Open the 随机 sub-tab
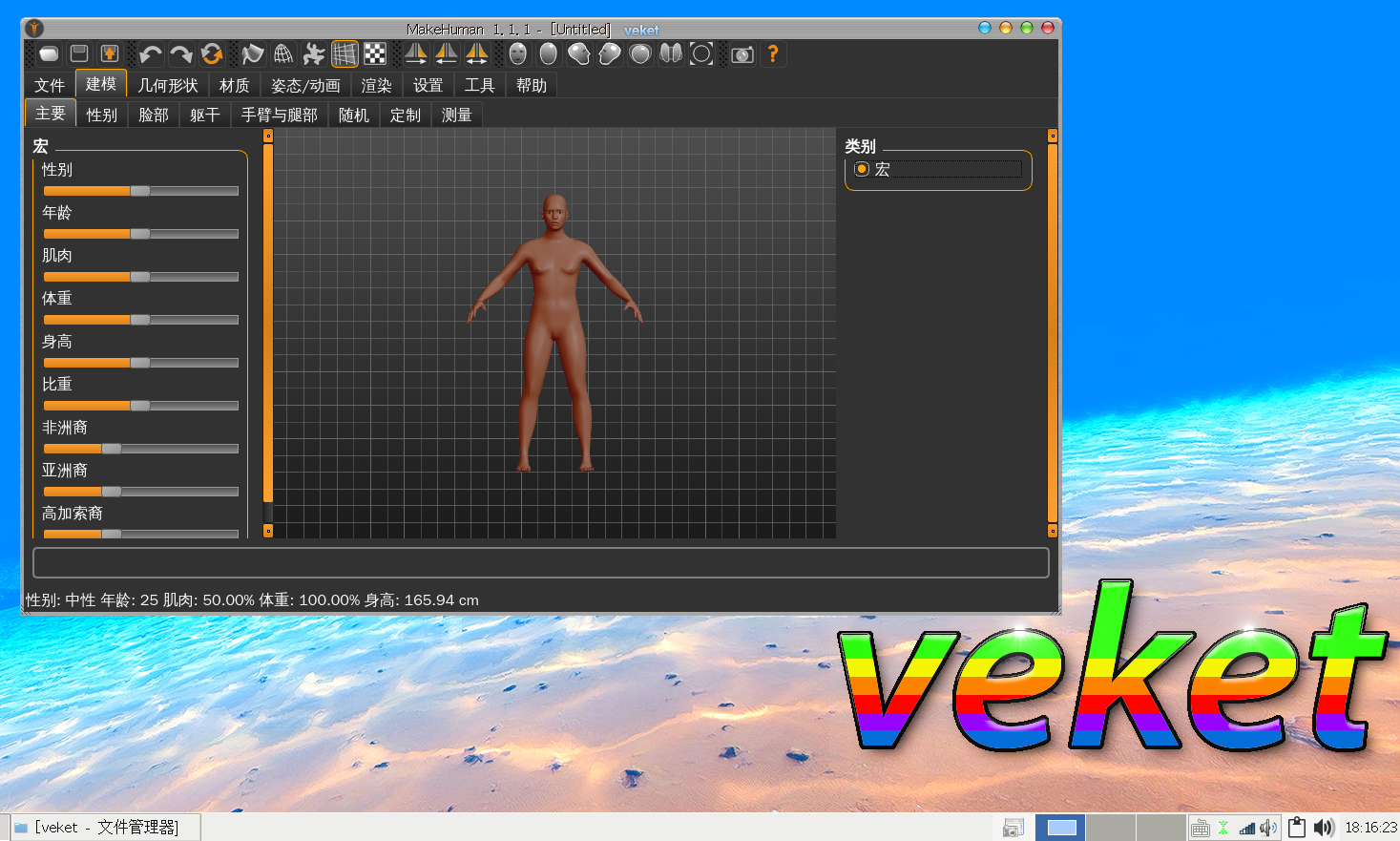This screenshot has width=1400, height=841. [x=354, y=116]
